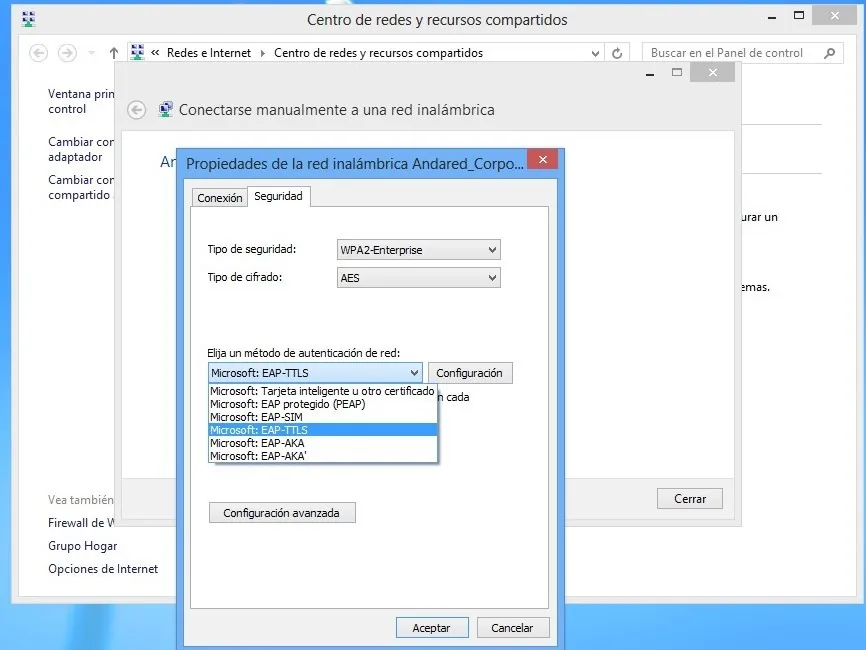Image resolution: width=866 pixels, height=650 pixels.
Task: Choose Microsoft: EAP-SIM option
Action: [x=323, y=417]
